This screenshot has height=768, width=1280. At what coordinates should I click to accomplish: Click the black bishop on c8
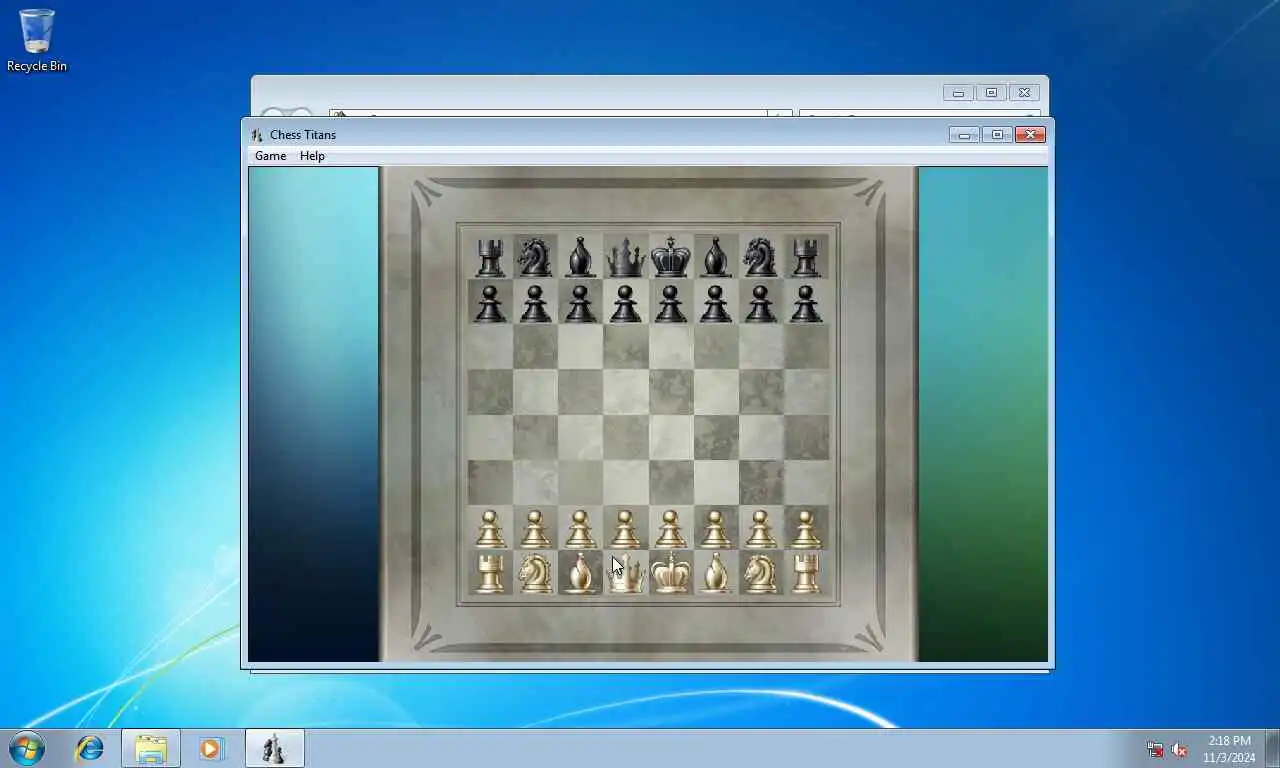[x=580, y=257]
